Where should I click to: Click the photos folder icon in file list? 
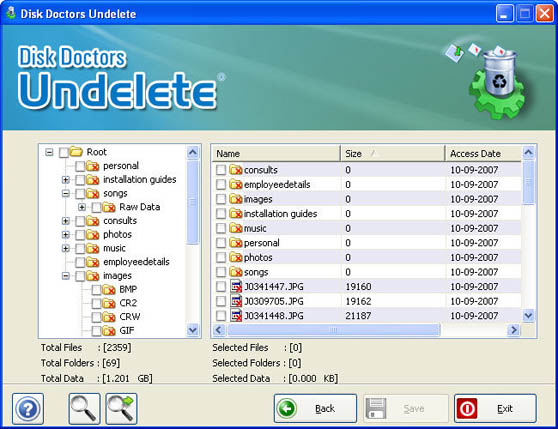coord(236,257)
